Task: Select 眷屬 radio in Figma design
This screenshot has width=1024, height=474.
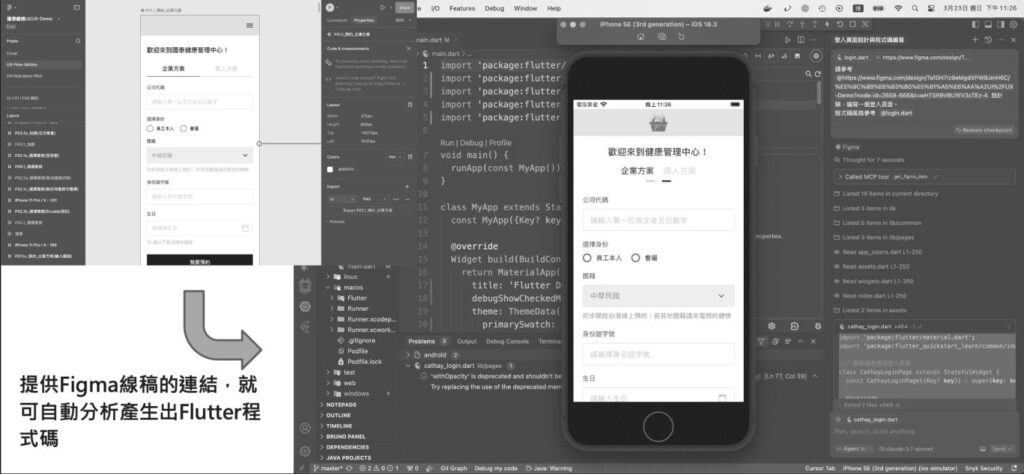Action: click(184, 129)
